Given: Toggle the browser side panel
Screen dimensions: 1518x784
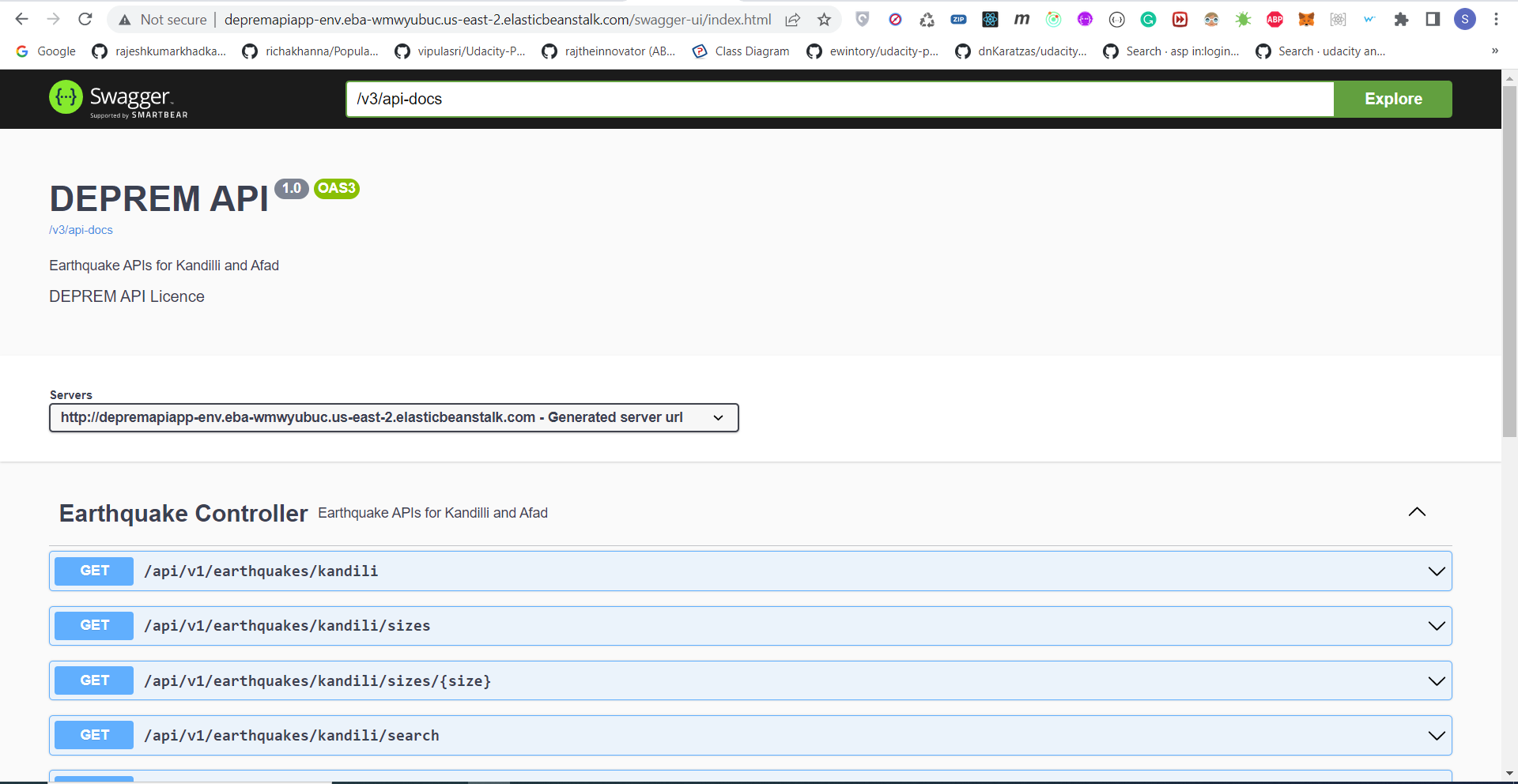Looking at the screenshot, I should 1433,19.
